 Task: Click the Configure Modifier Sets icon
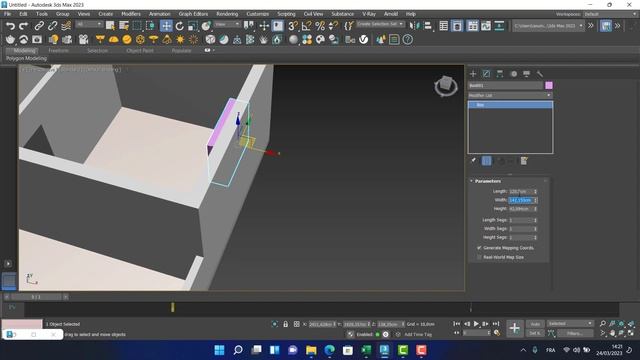[x=524, y=161]
